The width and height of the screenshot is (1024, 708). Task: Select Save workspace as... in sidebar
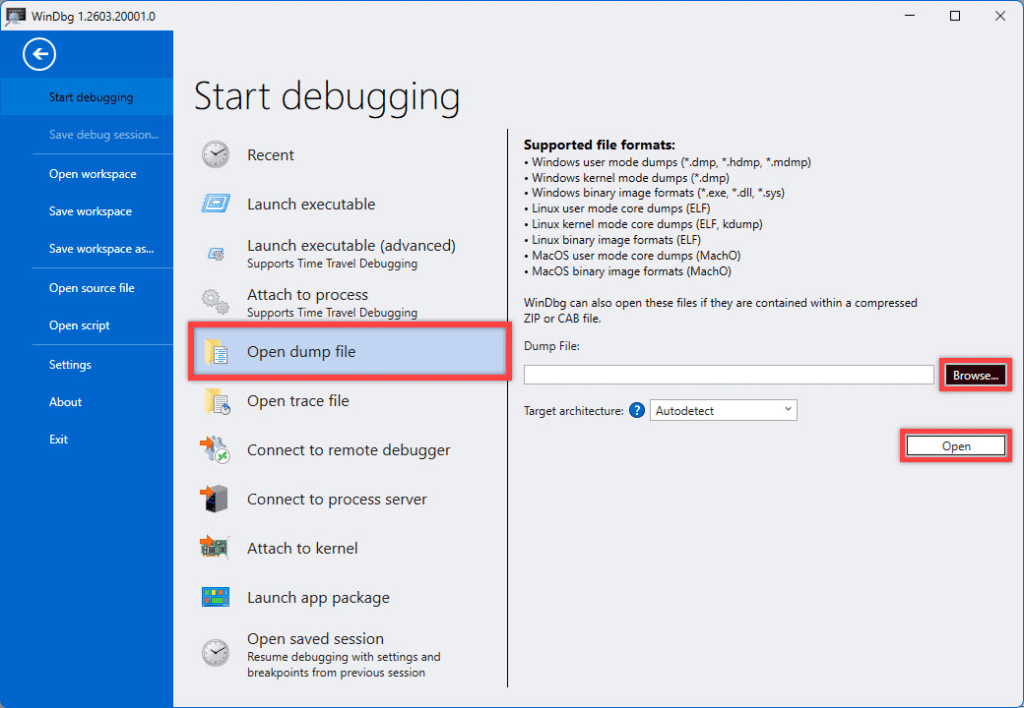[101, 249]
